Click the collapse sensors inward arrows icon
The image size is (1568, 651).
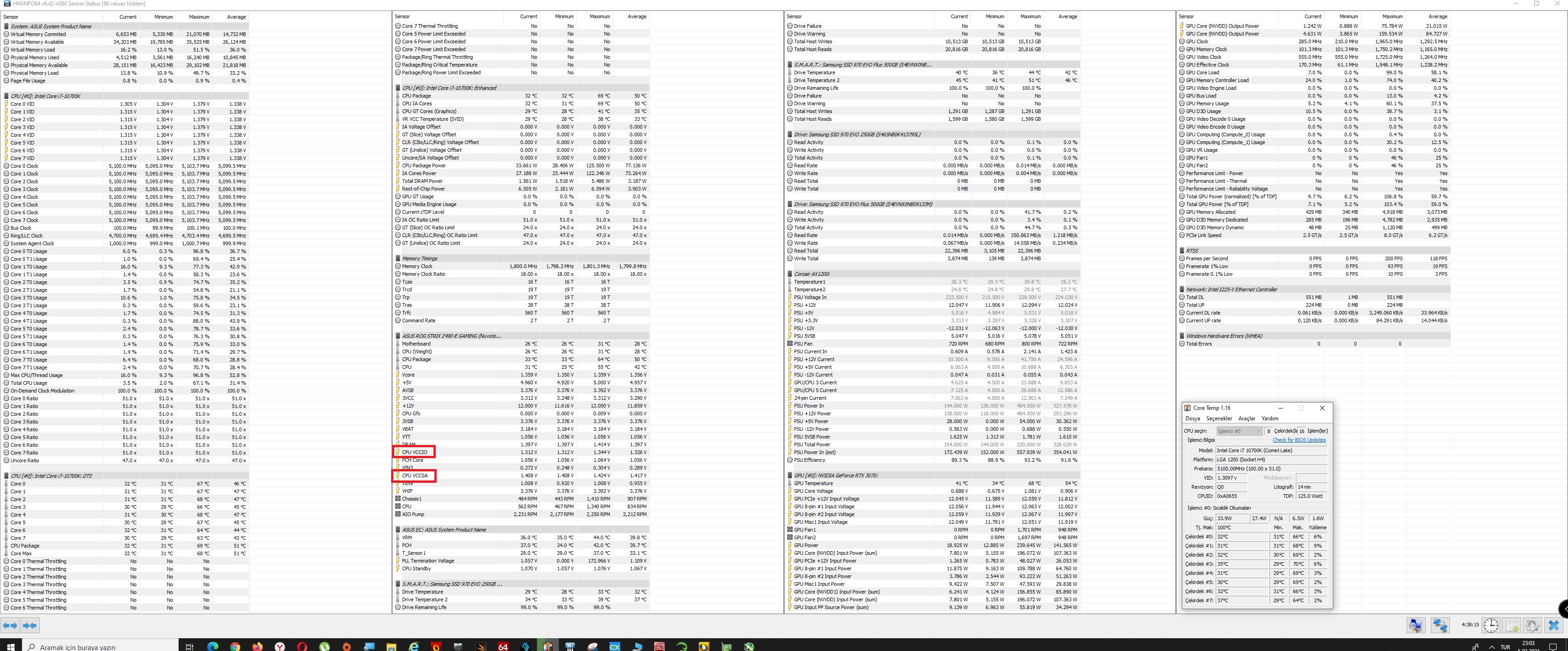coord(30,625)
